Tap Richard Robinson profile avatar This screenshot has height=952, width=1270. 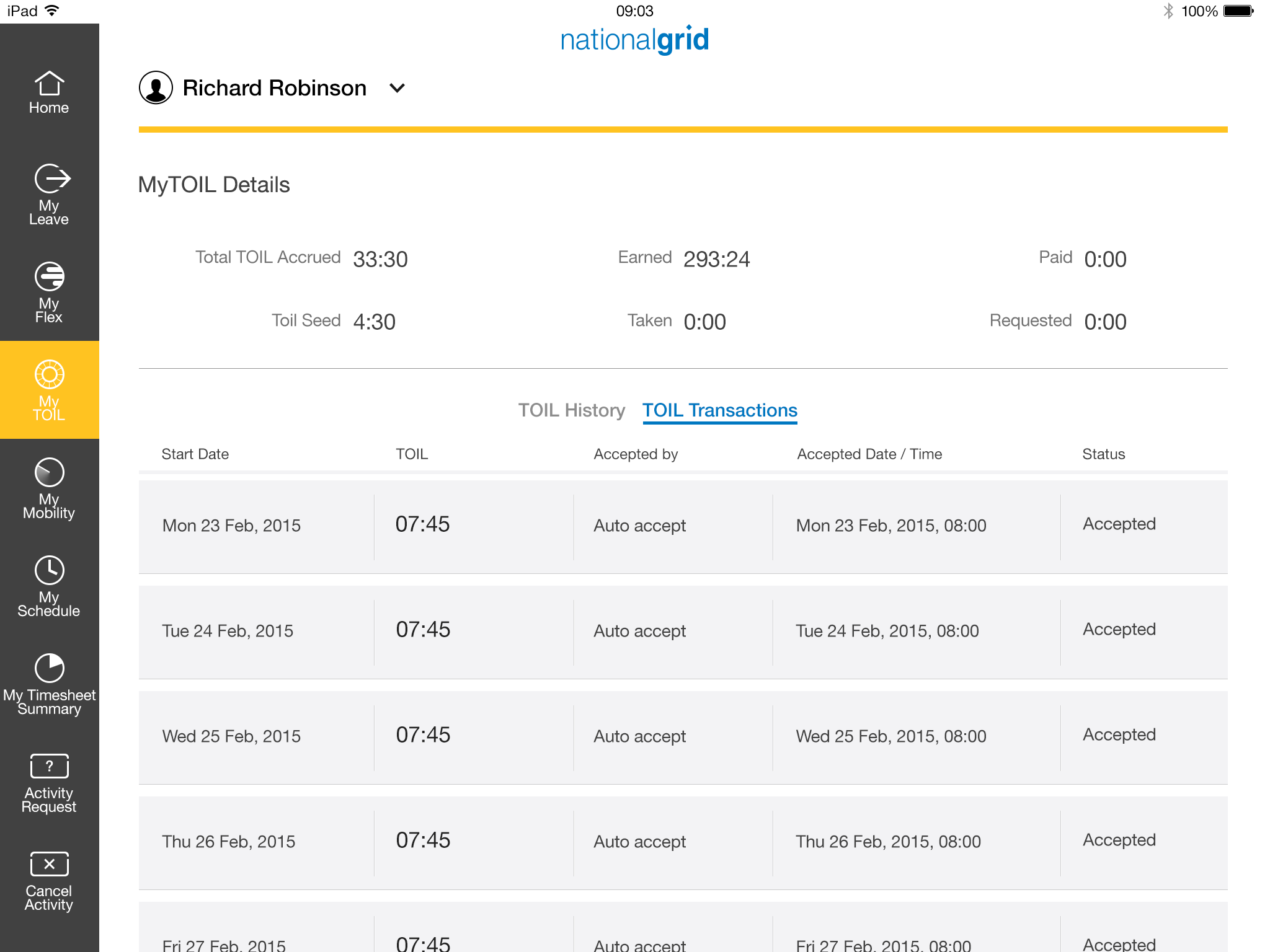pyautogui.click(x=156, y=88)
